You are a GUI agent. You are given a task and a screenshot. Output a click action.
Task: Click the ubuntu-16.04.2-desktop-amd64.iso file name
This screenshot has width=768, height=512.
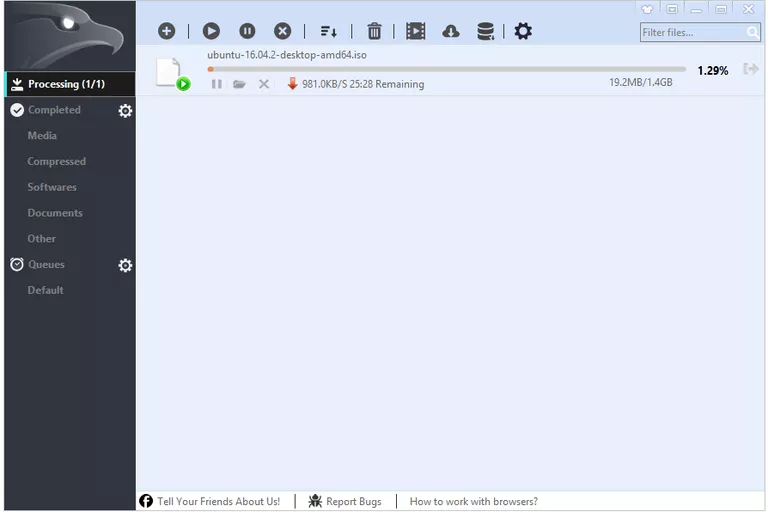point(287,55)
